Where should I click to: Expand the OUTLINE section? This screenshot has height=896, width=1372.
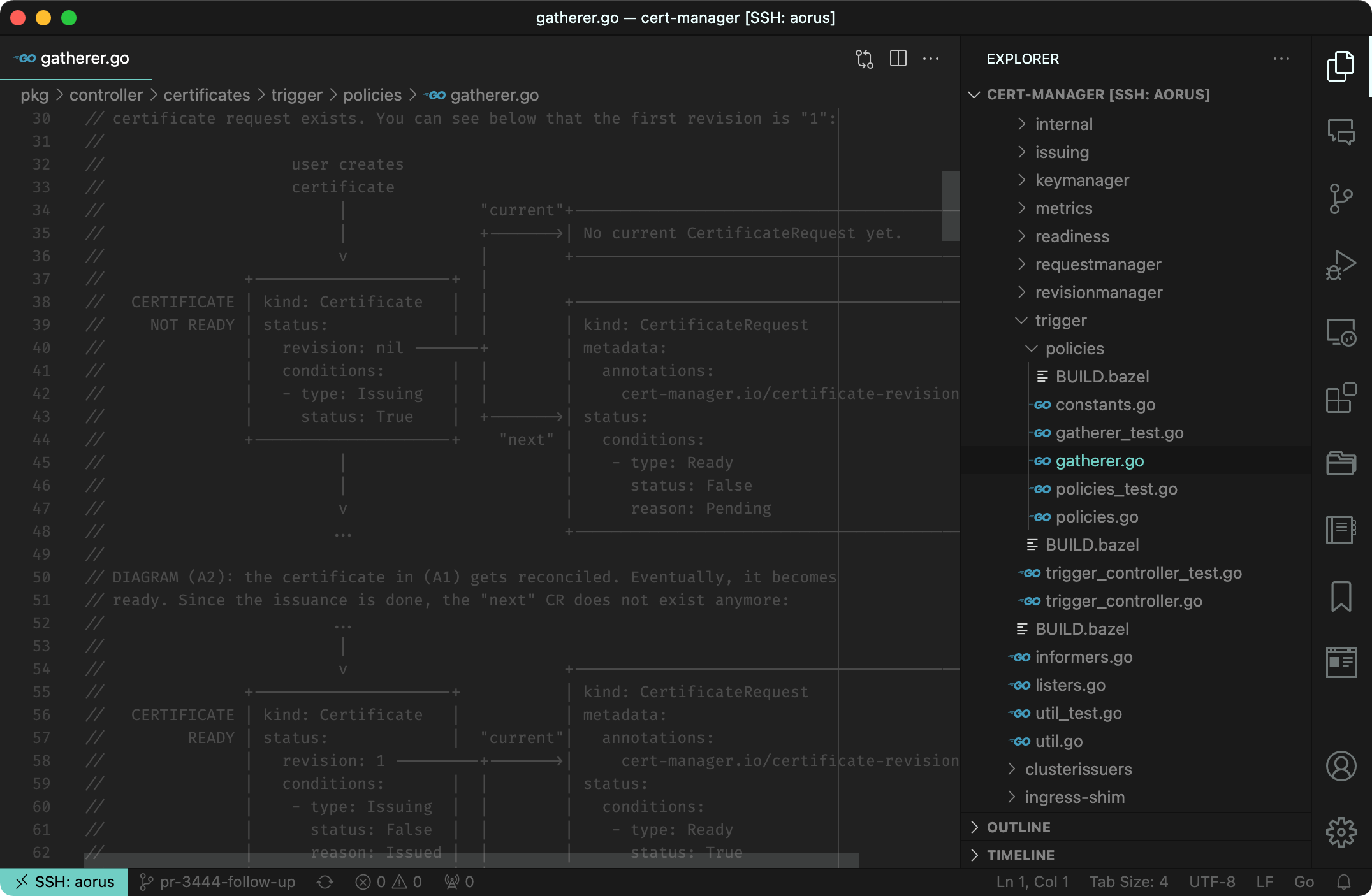[1018, 827]
